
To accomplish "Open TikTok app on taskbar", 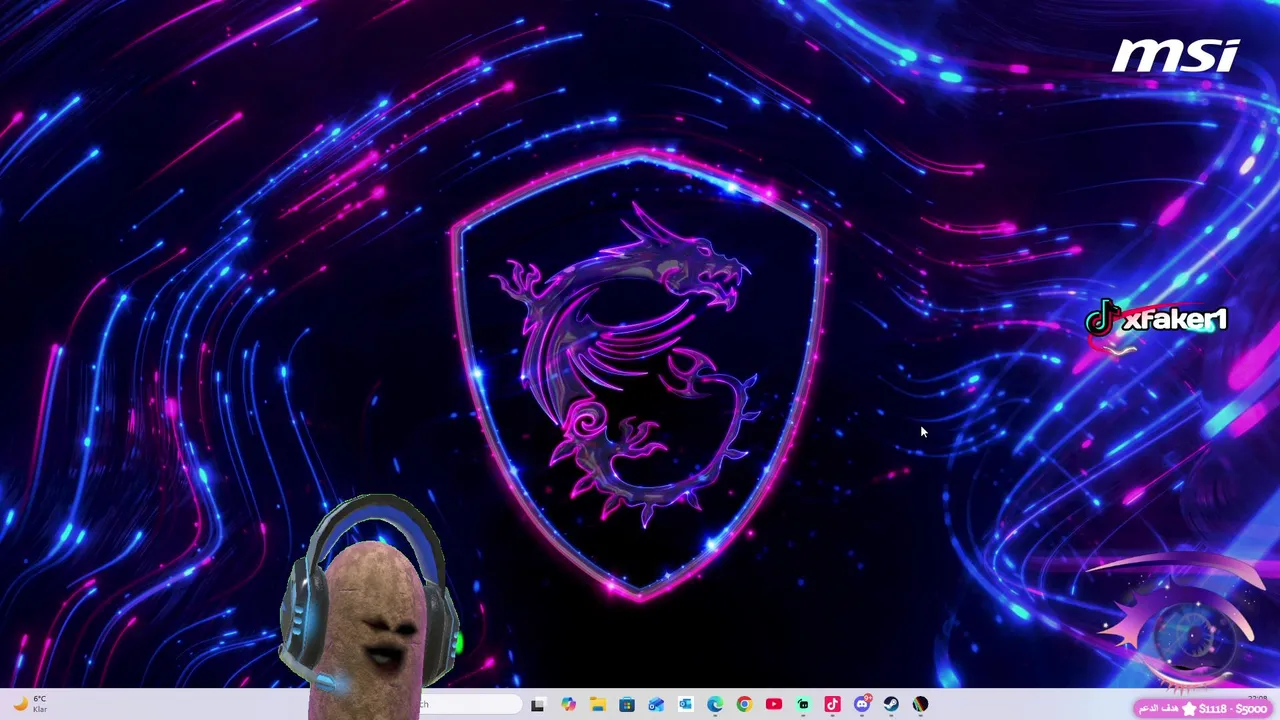I will pos(832,704).
